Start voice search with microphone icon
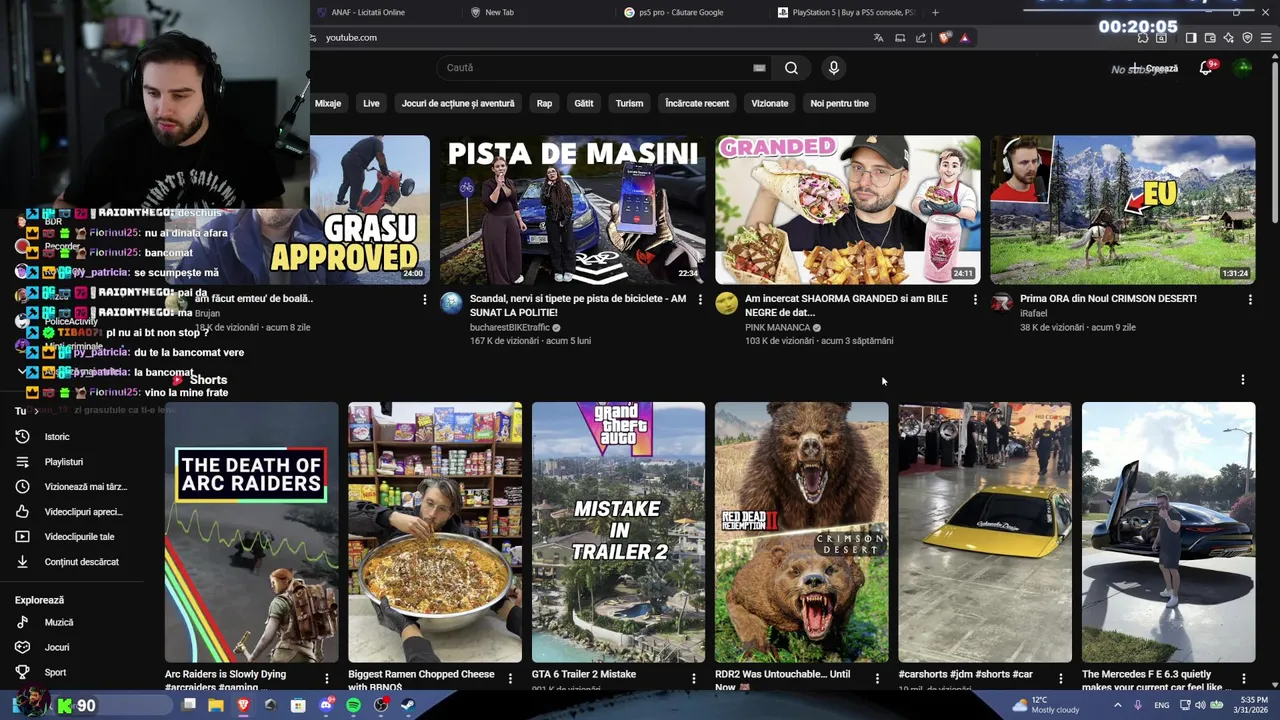This screenshot has height=720, width=1280. pyautogui.click(x=833, y=68)
